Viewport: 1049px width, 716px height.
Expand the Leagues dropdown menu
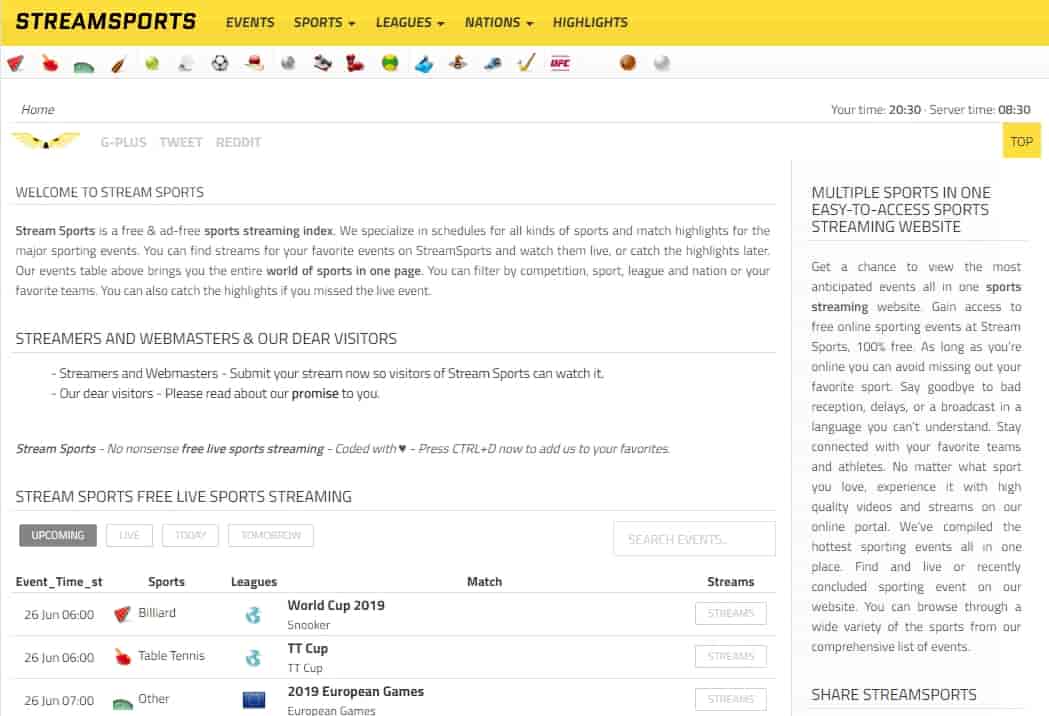coord(409,22)
